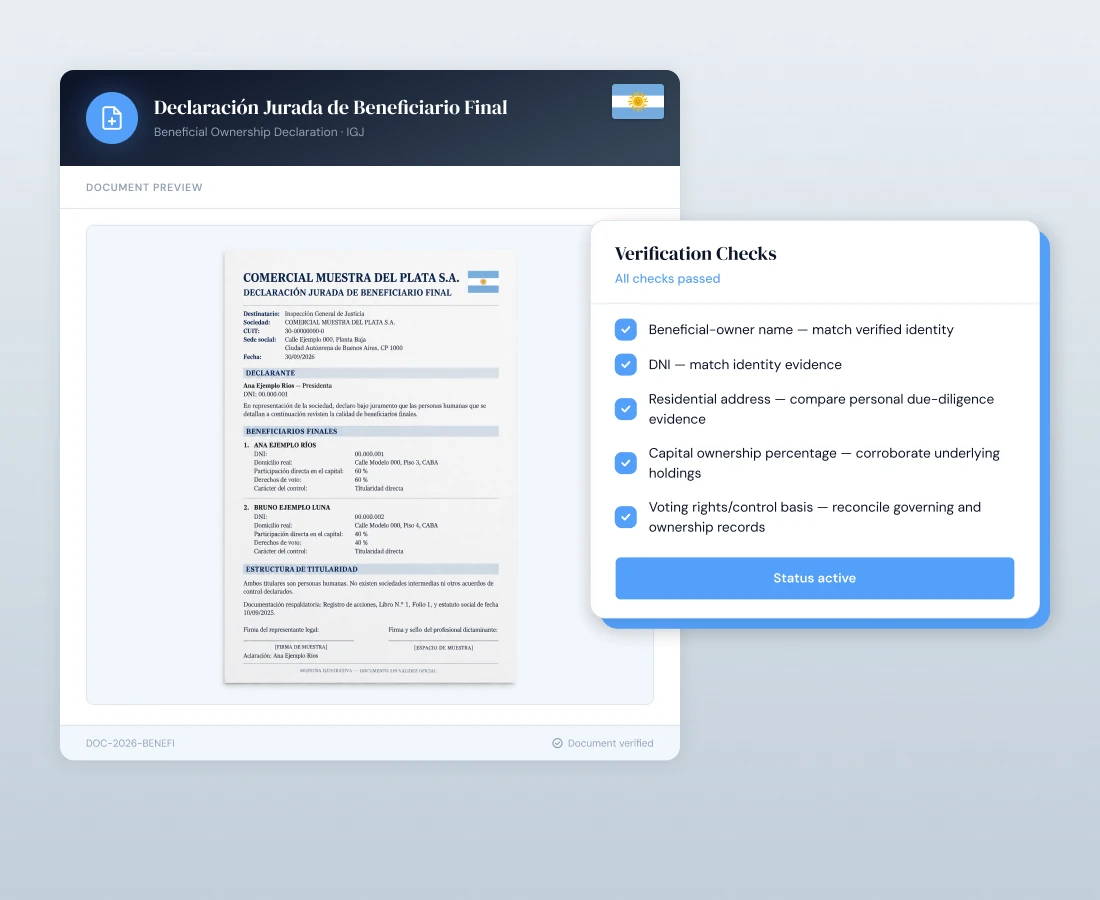The image size is (1100, 900).
Task: Click the Residential address check description
Action: pos(821,409)
